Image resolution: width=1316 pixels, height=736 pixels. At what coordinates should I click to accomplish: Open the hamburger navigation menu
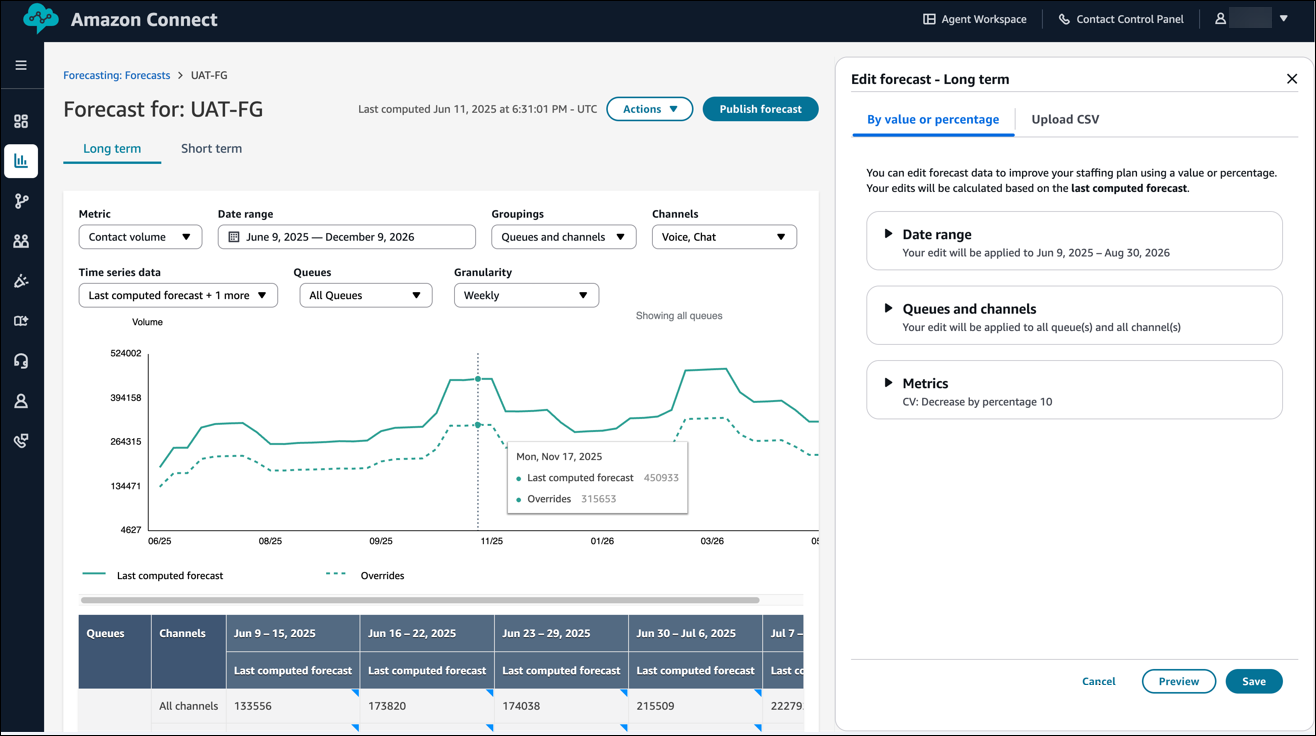(x=21, y=66)
